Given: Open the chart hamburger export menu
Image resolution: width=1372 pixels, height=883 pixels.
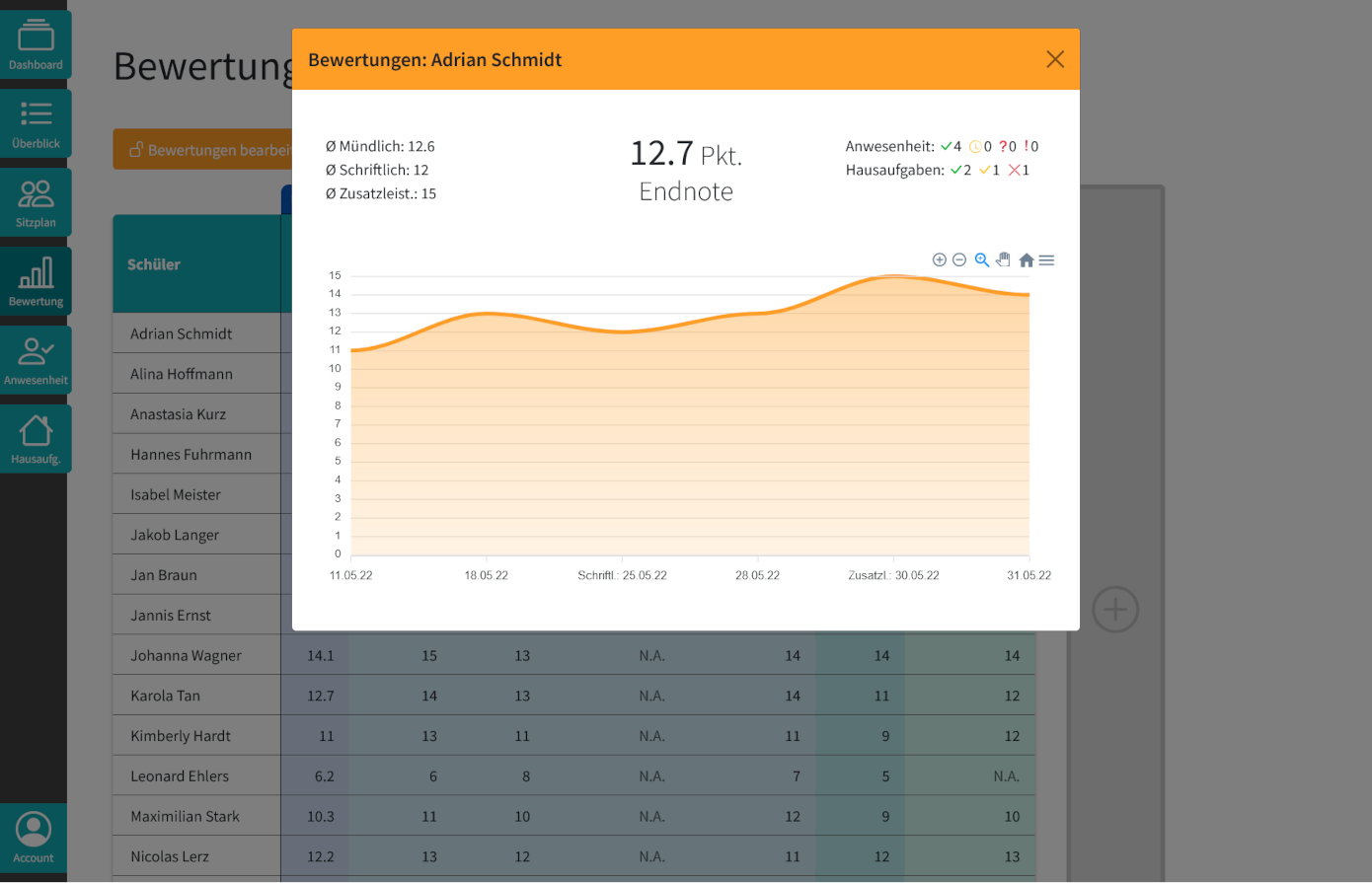Looking at the screenshot, I should click(1047, 260).
